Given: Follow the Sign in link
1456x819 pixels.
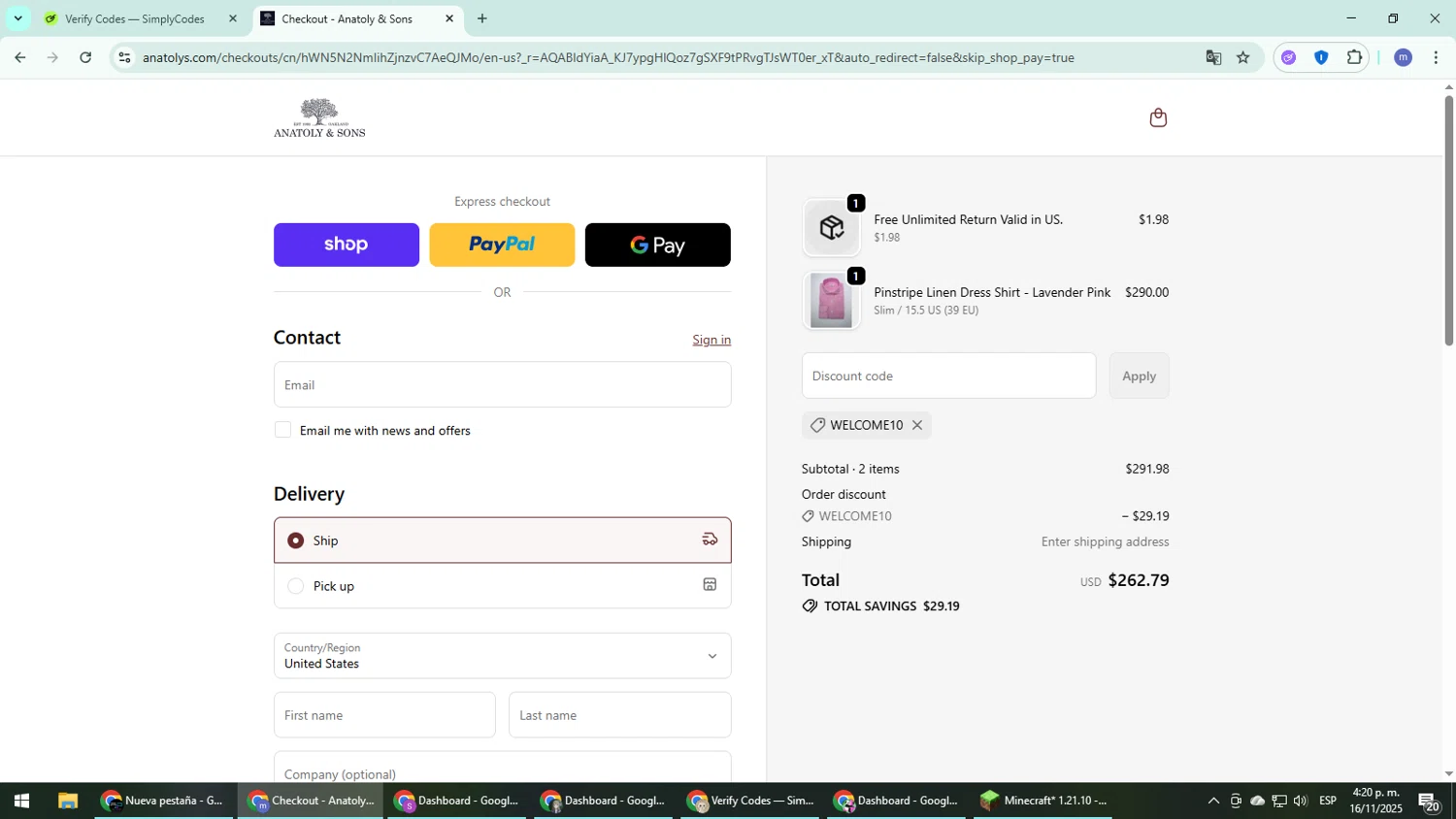Looking at the screenshot, I should point(711,340).
